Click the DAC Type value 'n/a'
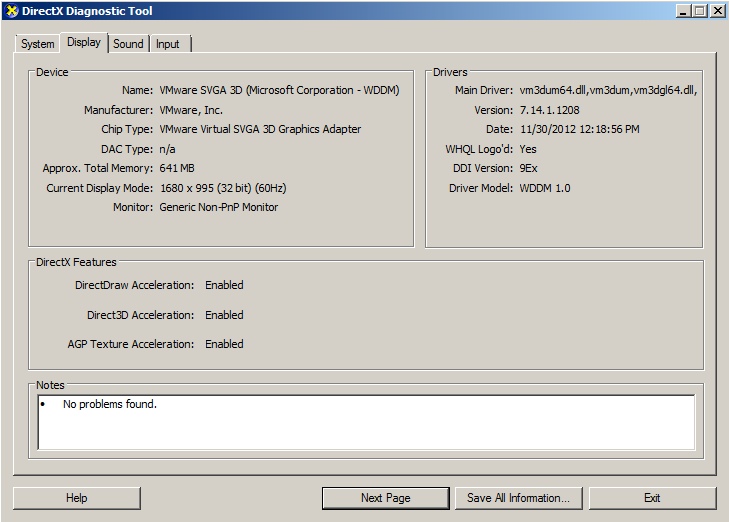The height and width of the screenshot is (522, 729). click(167, 149)
